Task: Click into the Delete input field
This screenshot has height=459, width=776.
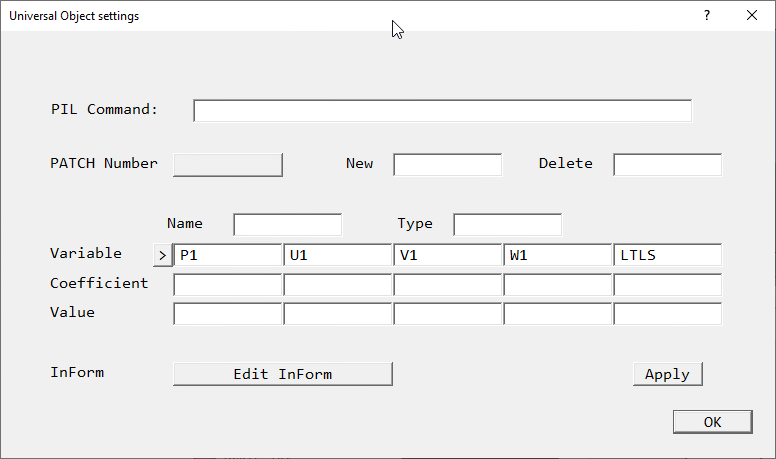Action: tap(667, 164)
